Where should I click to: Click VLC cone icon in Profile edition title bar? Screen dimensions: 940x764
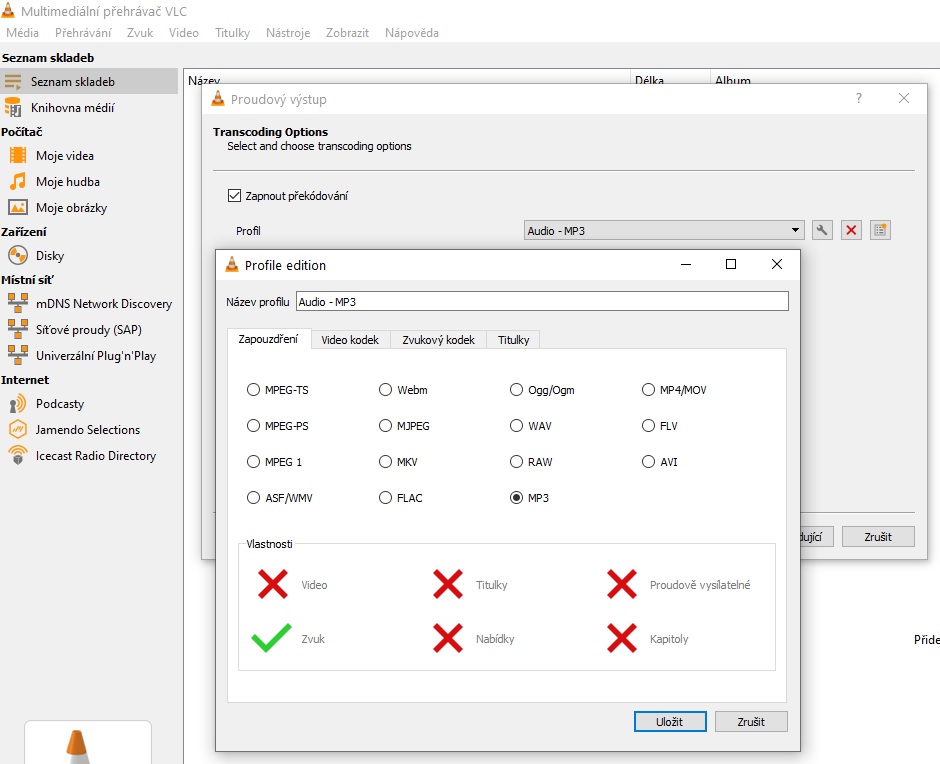coord(231,264)
